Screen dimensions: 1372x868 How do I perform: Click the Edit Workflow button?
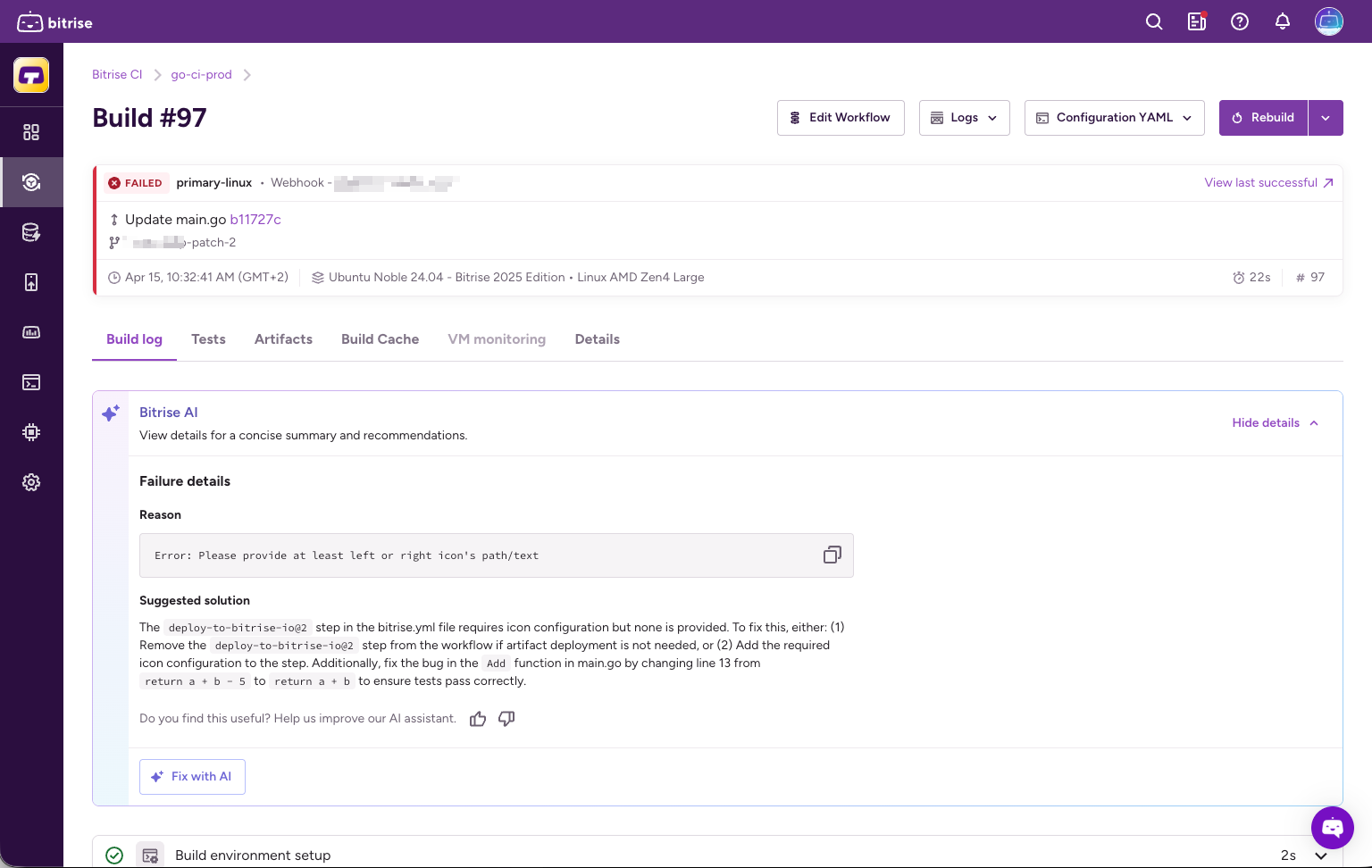click(x=841, y=118)
